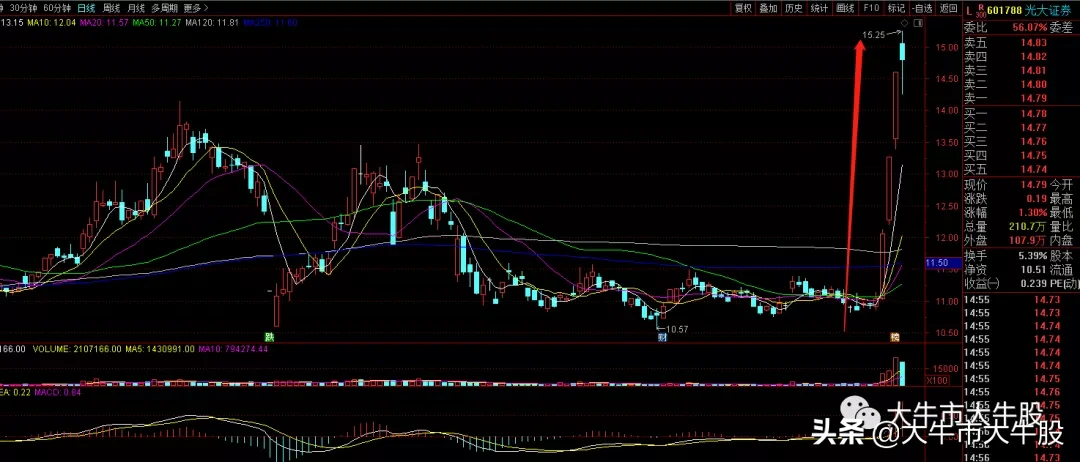Screen dimensions: 1080x462
Task: Click the blue 11.50 price level tag
Action: point(937,263)
